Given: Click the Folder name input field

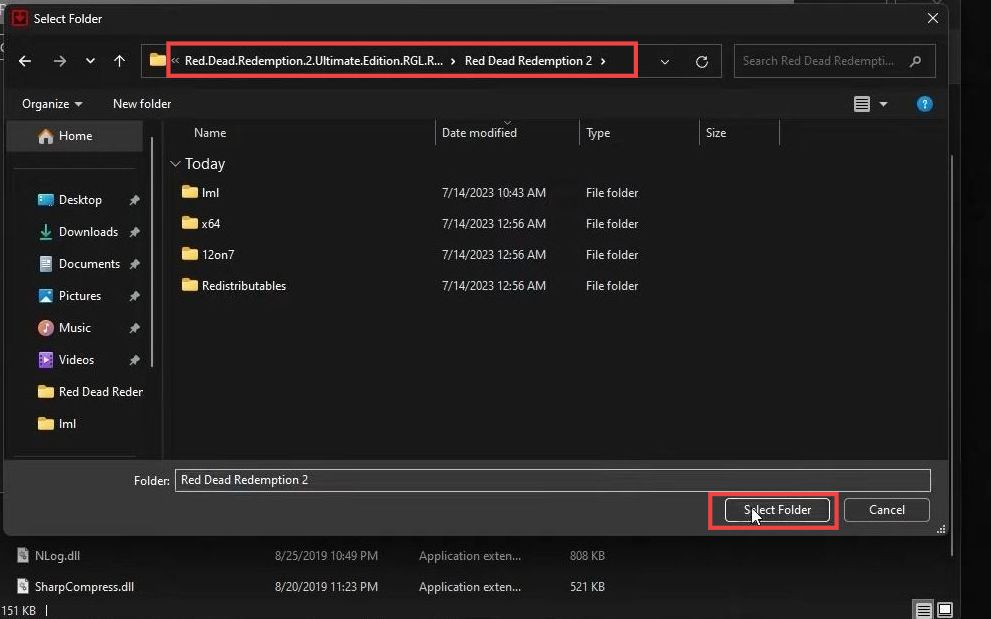Looking at the screenshot, I should pos(552,480).
